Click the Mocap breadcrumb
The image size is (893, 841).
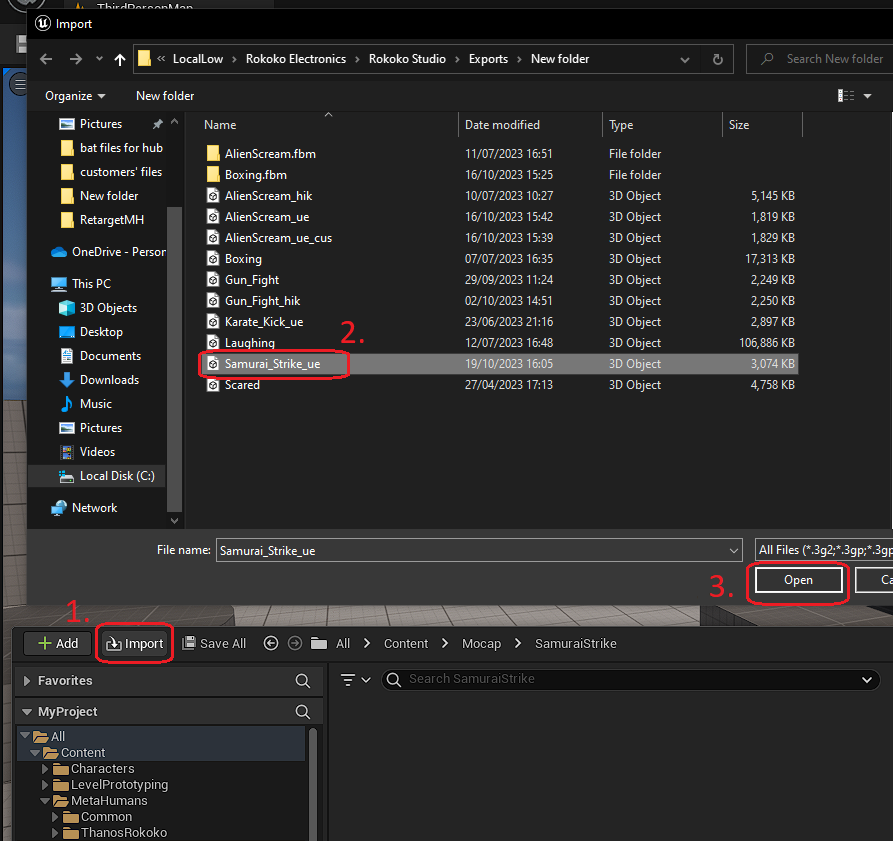click(x=481, y=643)
